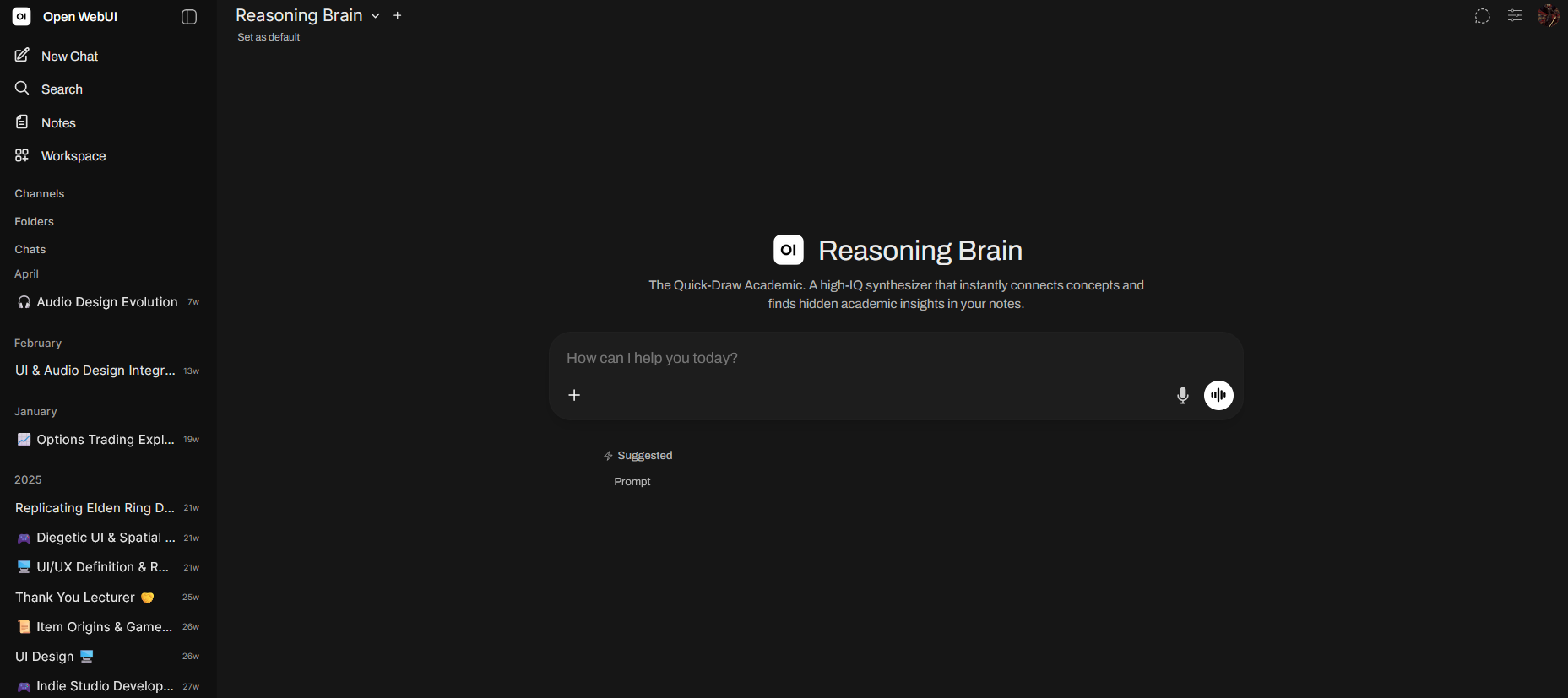Click the April month label

[x=26, y=273]
